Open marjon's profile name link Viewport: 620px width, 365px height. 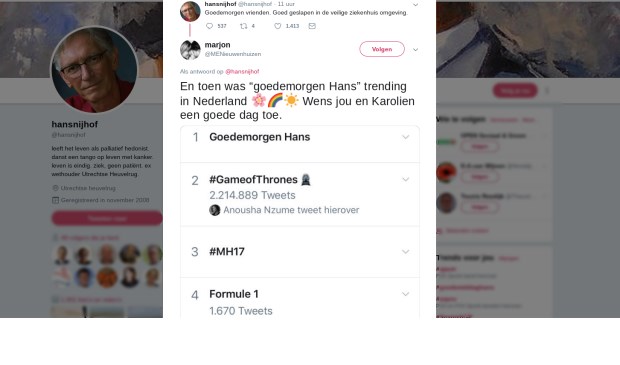coord(217,45)
